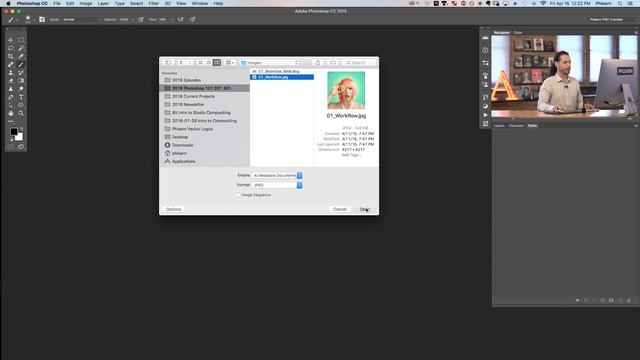Open the Flow value dropdown

point(172,20)
